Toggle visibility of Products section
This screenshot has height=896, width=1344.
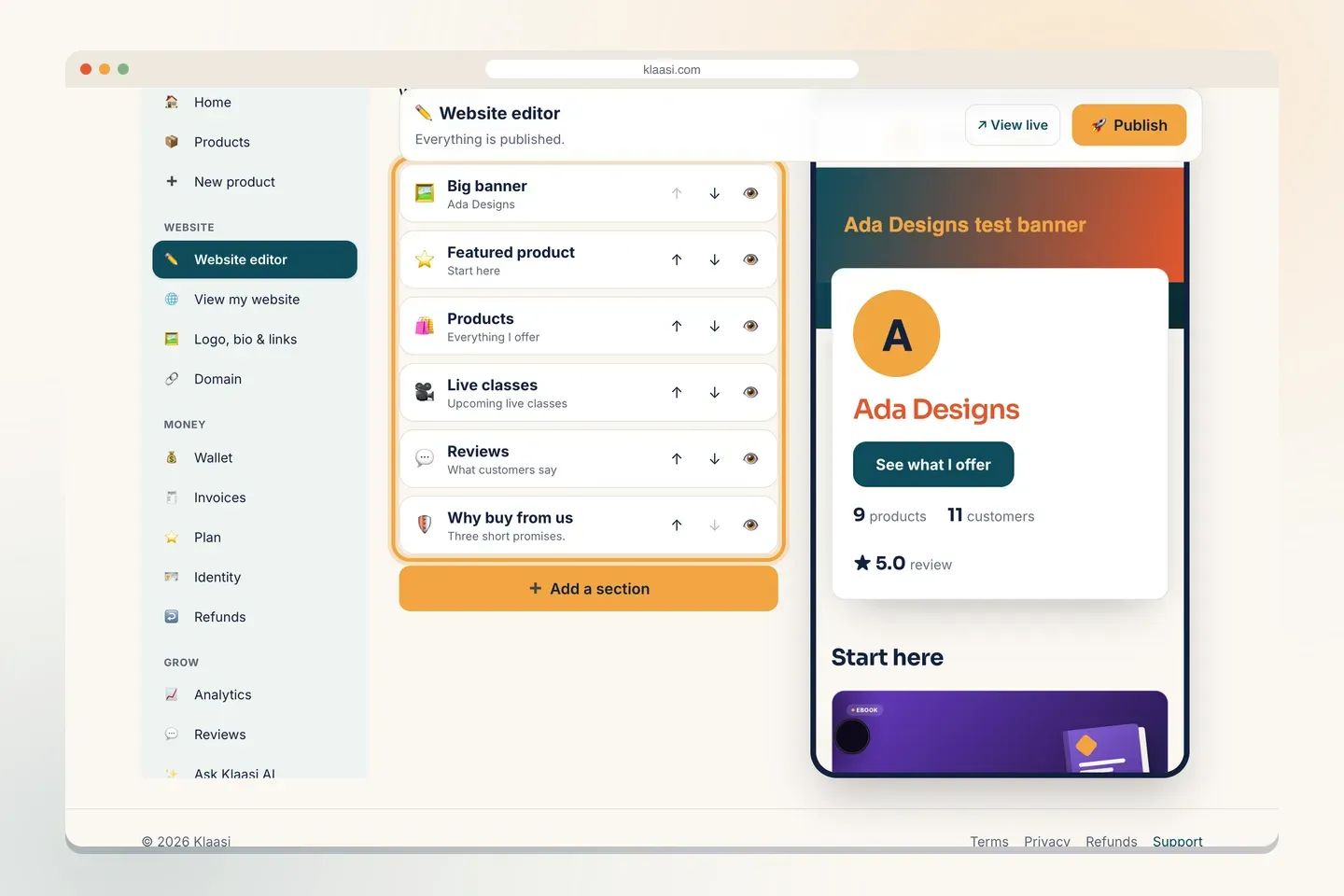pyautogui.click(x=750, y=326)
